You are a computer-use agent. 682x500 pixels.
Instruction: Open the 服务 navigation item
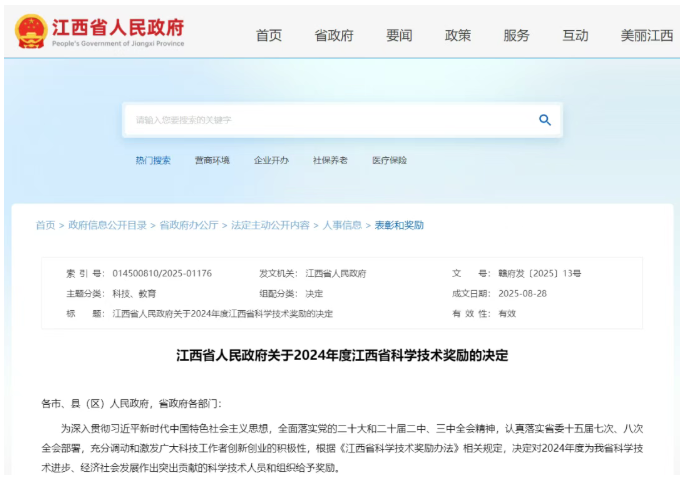point(516,35)
